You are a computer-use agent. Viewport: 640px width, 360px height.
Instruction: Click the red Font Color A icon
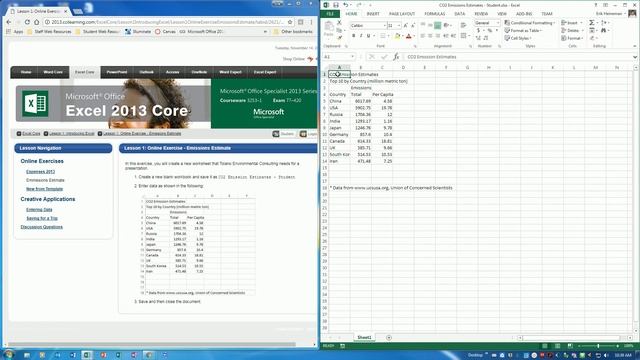click(x=409, y=36)
